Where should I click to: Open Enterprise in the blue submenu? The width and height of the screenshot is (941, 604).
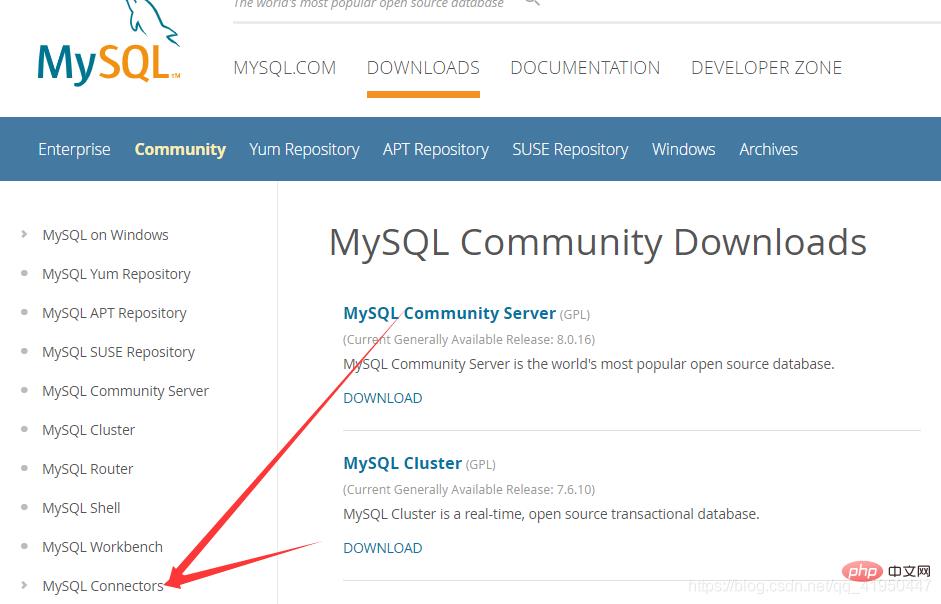coord(74,149)
